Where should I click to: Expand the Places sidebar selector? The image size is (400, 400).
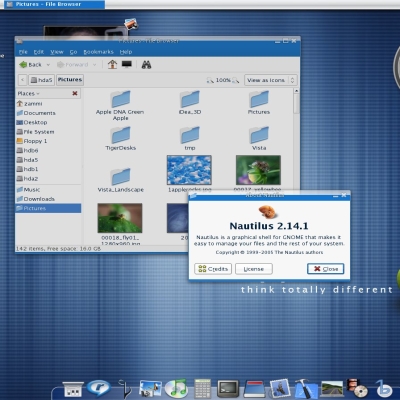coord(28,94)
